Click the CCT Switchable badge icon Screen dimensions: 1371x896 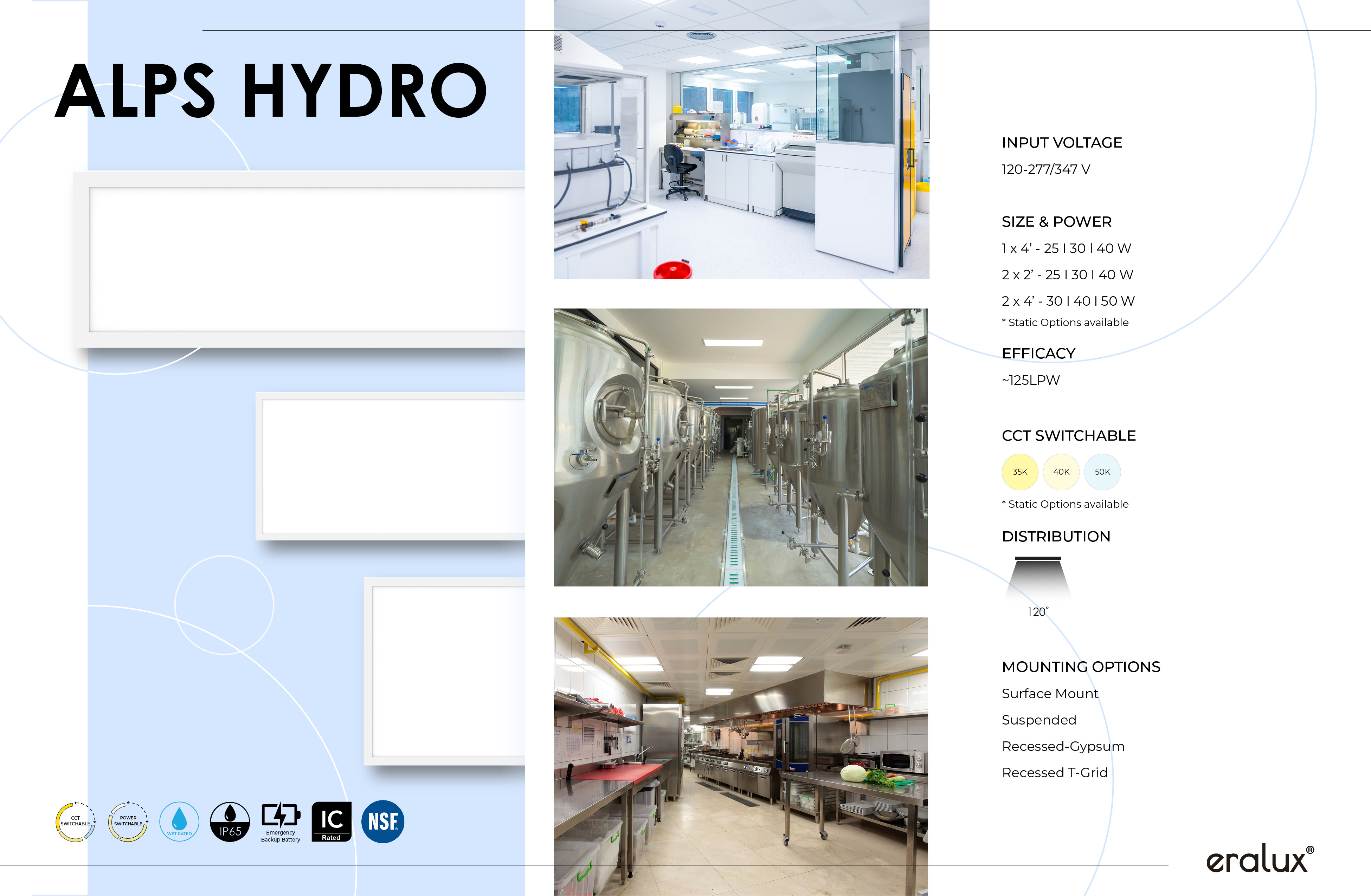tap(76, 822)
